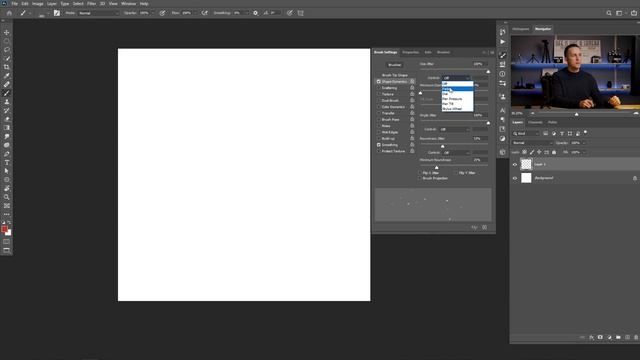640x360 pixels.
Task: Select the Brush tool in the toolbox
Action: point(7,93)
